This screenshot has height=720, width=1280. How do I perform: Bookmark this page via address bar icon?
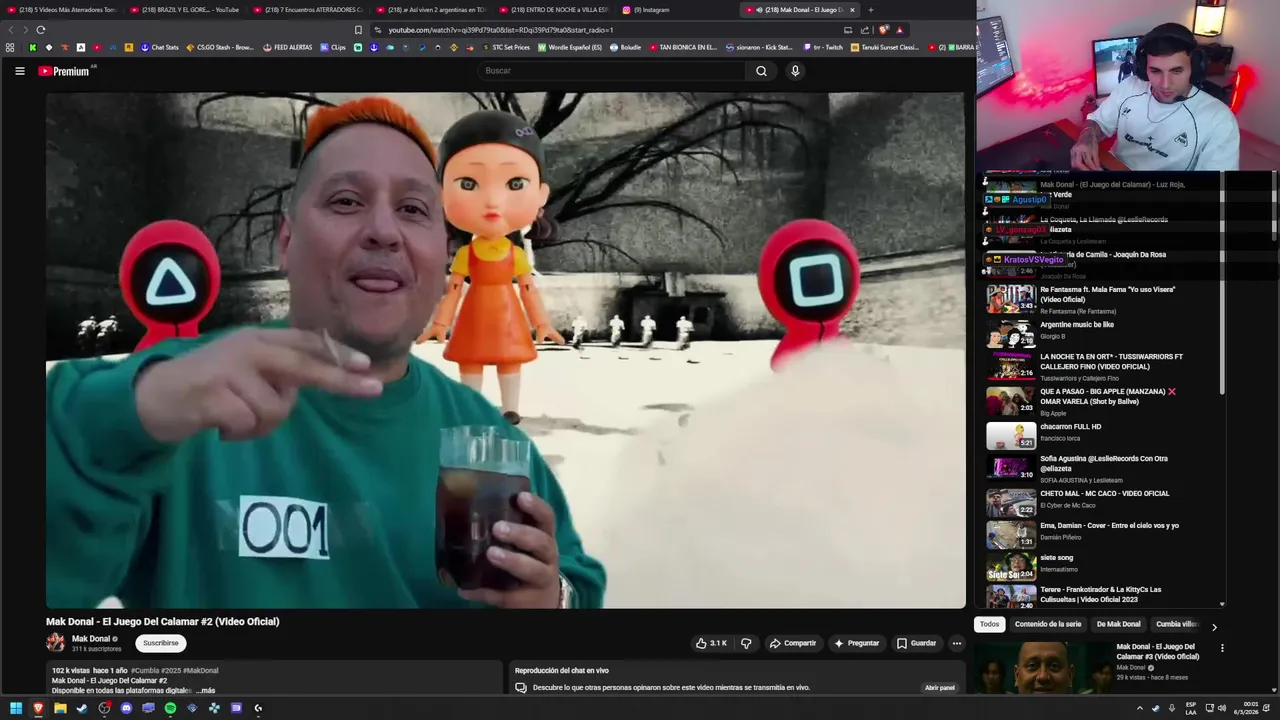click(x=359, y=30)
